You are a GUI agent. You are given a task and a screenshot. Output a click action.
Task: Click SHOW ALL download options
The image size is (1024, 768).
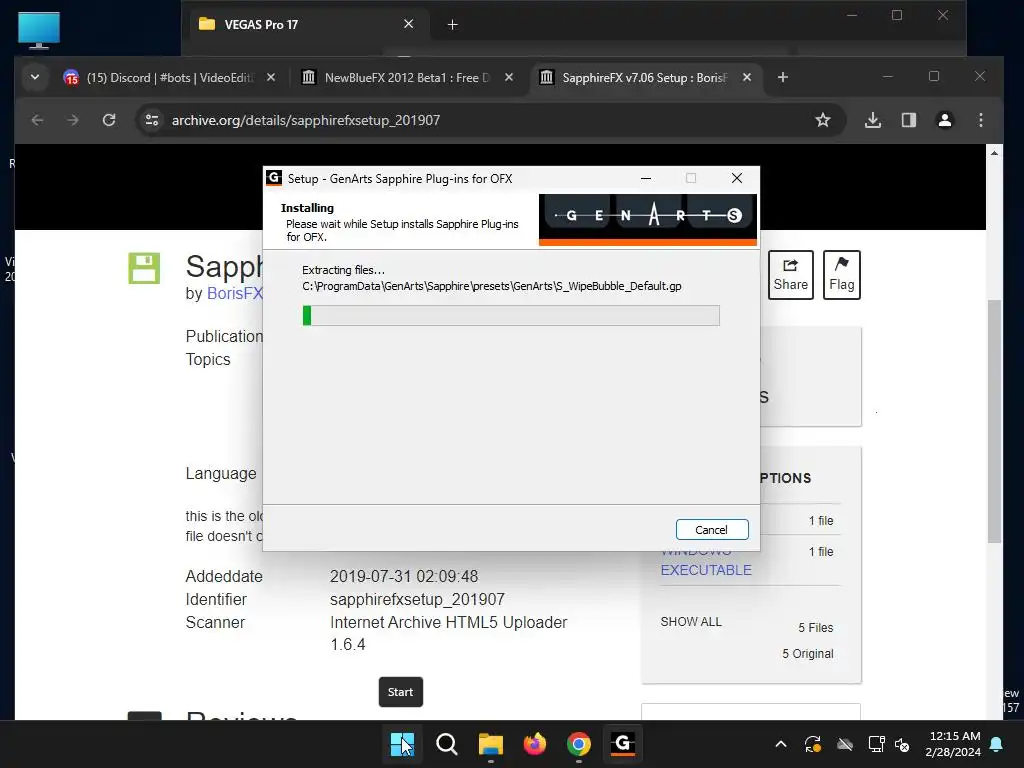tap(691, 622)
